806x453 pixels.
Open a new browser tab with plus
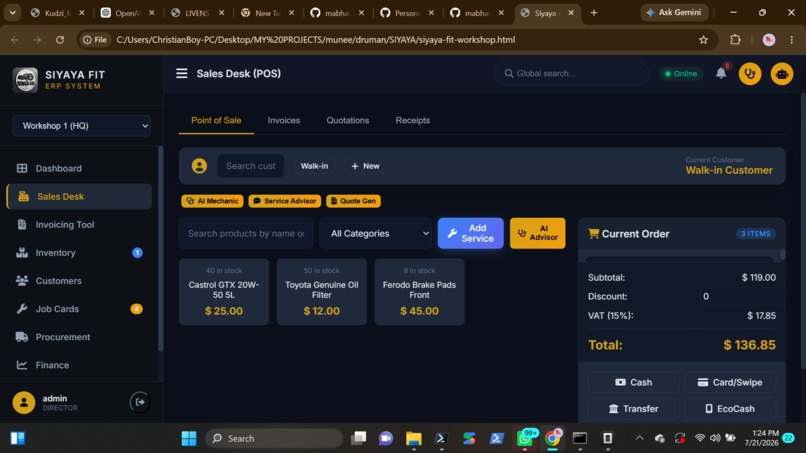[x=594, y=13]
